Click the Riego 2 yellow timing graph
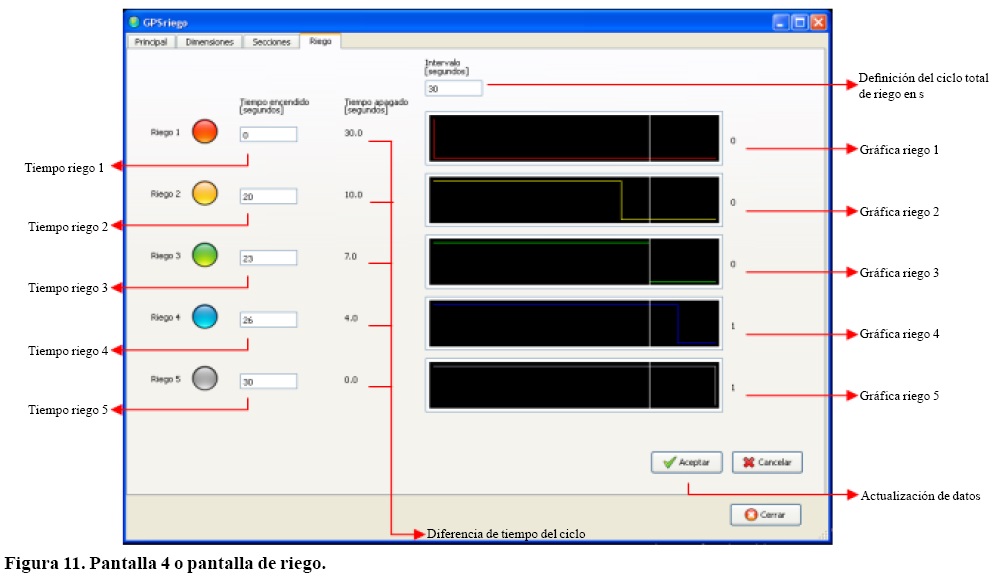 573,200
